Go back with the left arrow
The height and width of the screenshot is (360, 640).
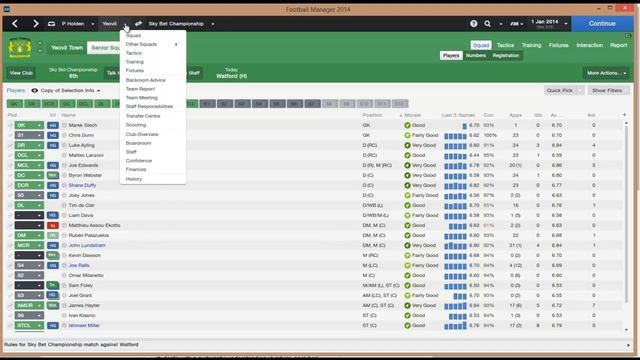pyautogui.click(x=15, y=24)
